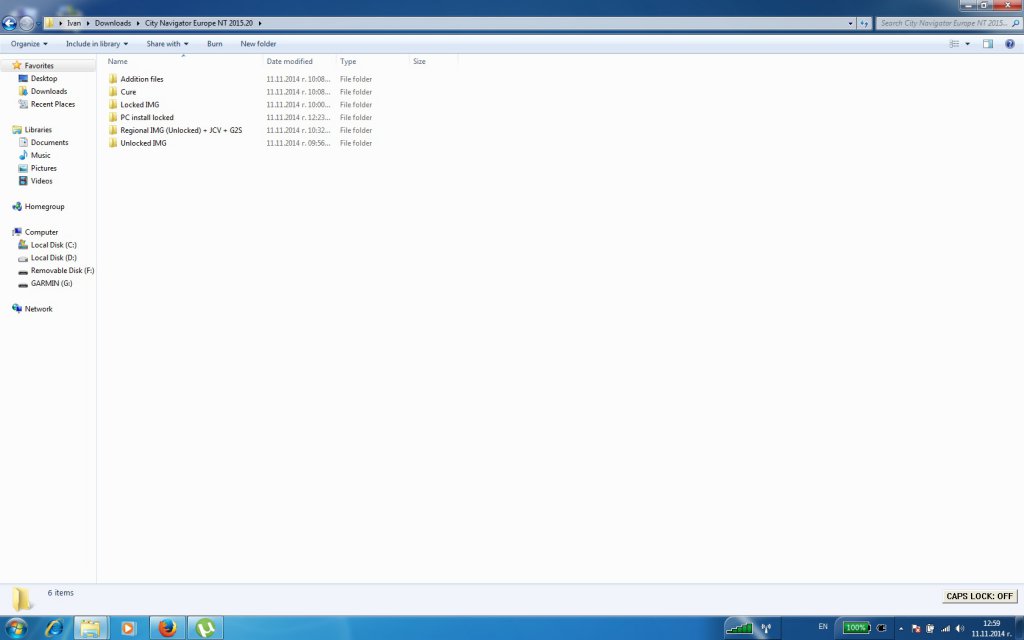Select the PC install locked folder icon
Image resolution: width=1024 pixels, height=640 pixels.
(113, 118)
